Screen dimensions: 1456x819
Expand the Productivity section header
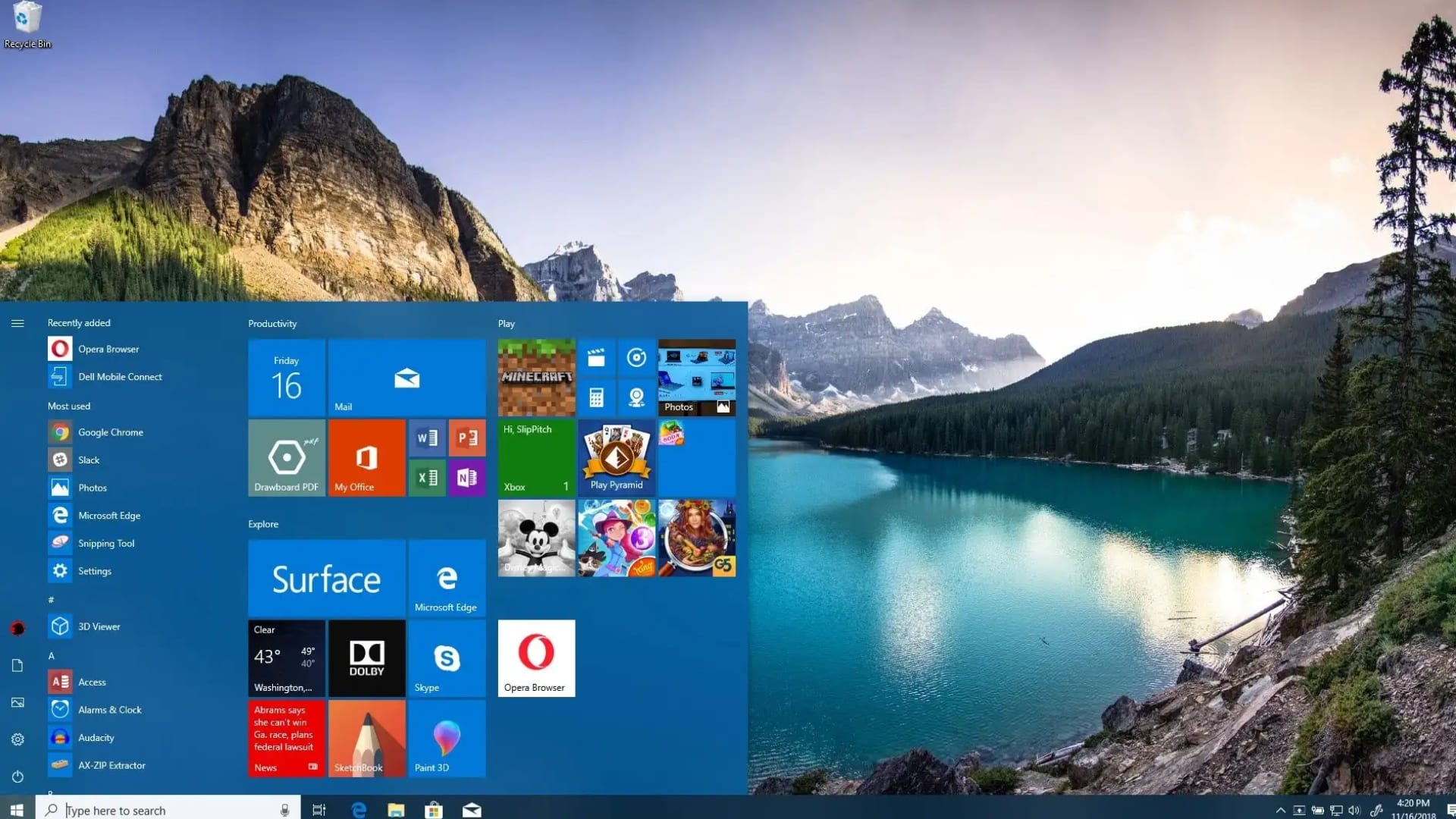(273, 322)
